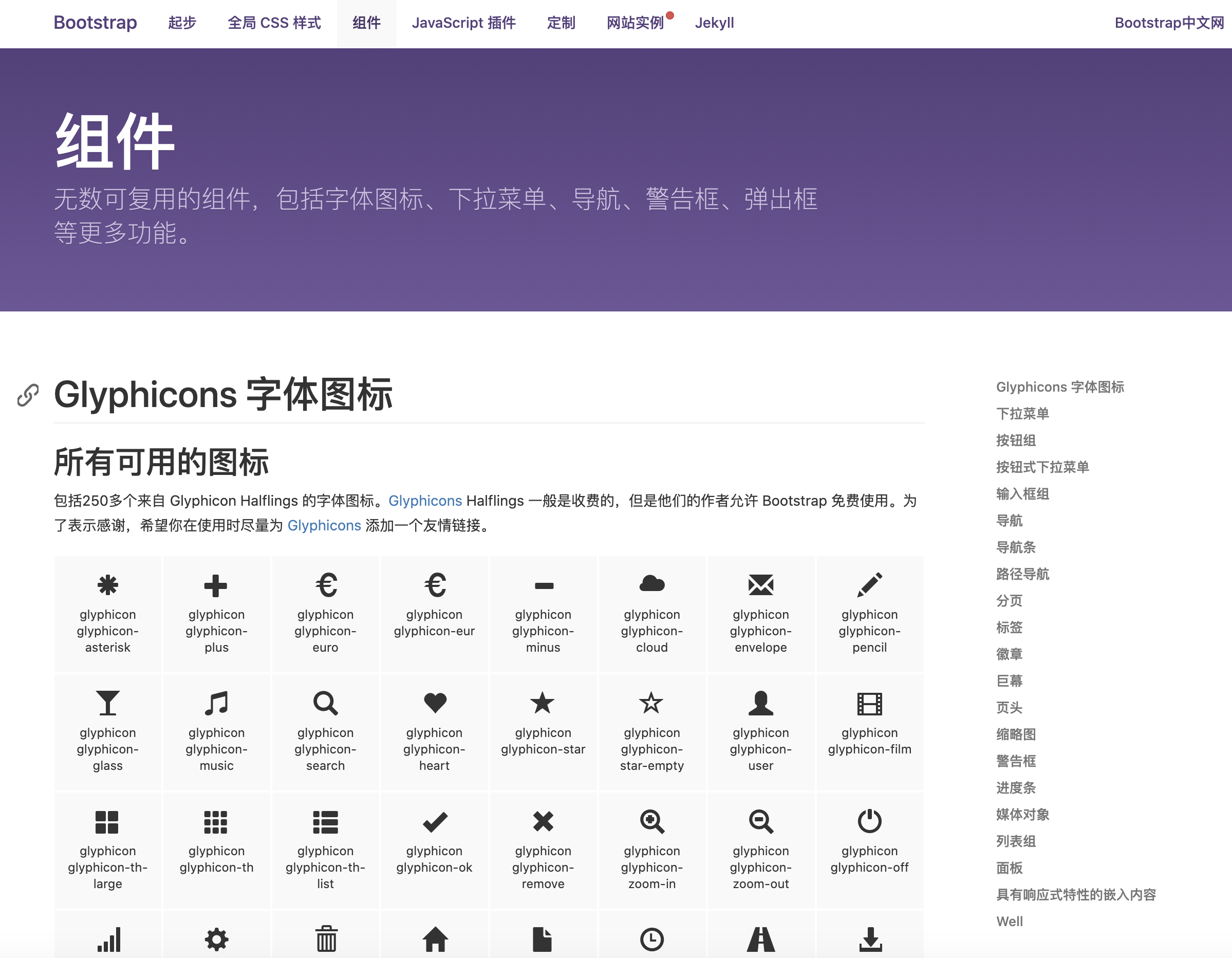Click the glyphicon-heart icon
The height and width of the screenshot is (958, 1232).
click(x=435, y=703)
